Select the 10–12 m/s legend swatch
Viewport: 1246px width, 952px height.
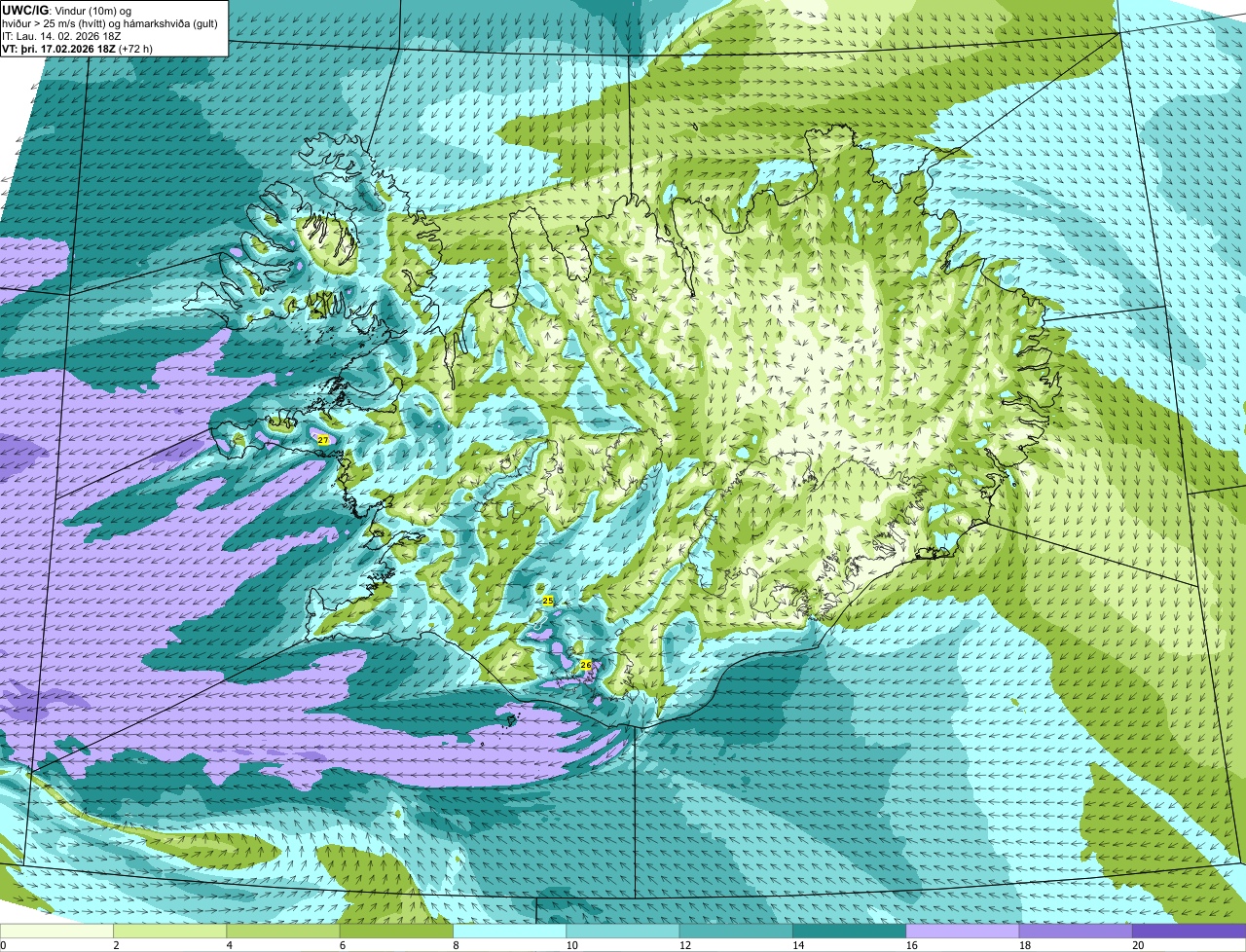623,931
